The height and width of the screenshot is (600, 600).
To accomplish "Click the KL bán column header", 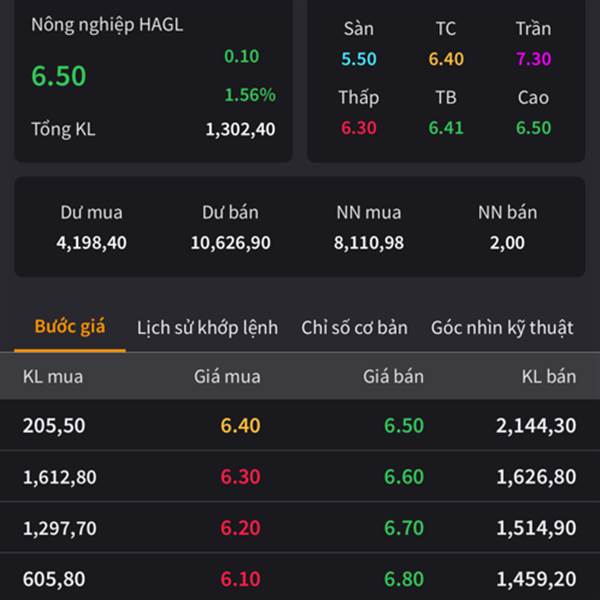I will click(x=549, y=376).
